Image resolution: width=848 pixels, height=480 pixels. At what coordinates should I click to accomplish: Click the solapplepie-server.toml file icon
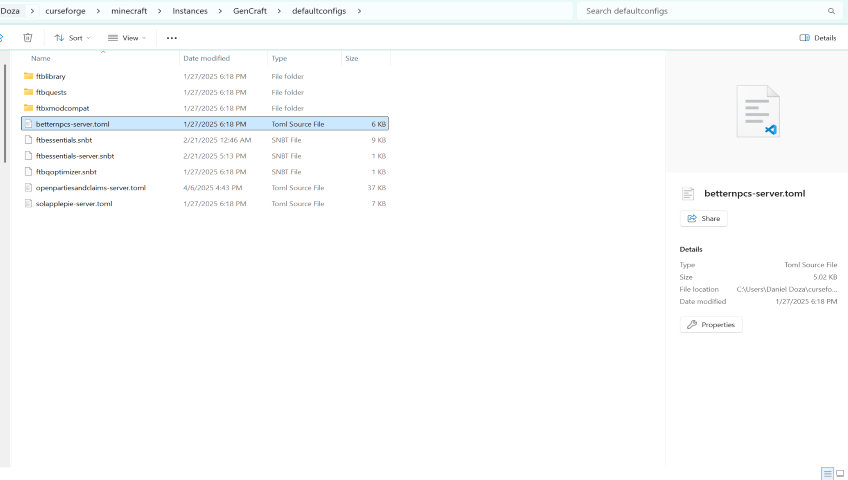click(x=28, y=204)
